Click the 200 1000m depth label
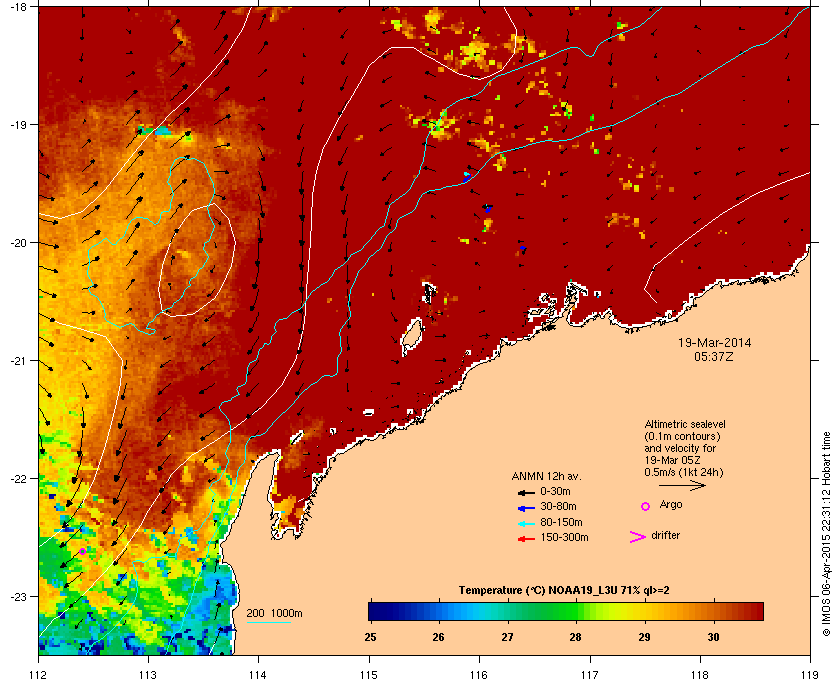The image size is (840, 680). [274, 614]
